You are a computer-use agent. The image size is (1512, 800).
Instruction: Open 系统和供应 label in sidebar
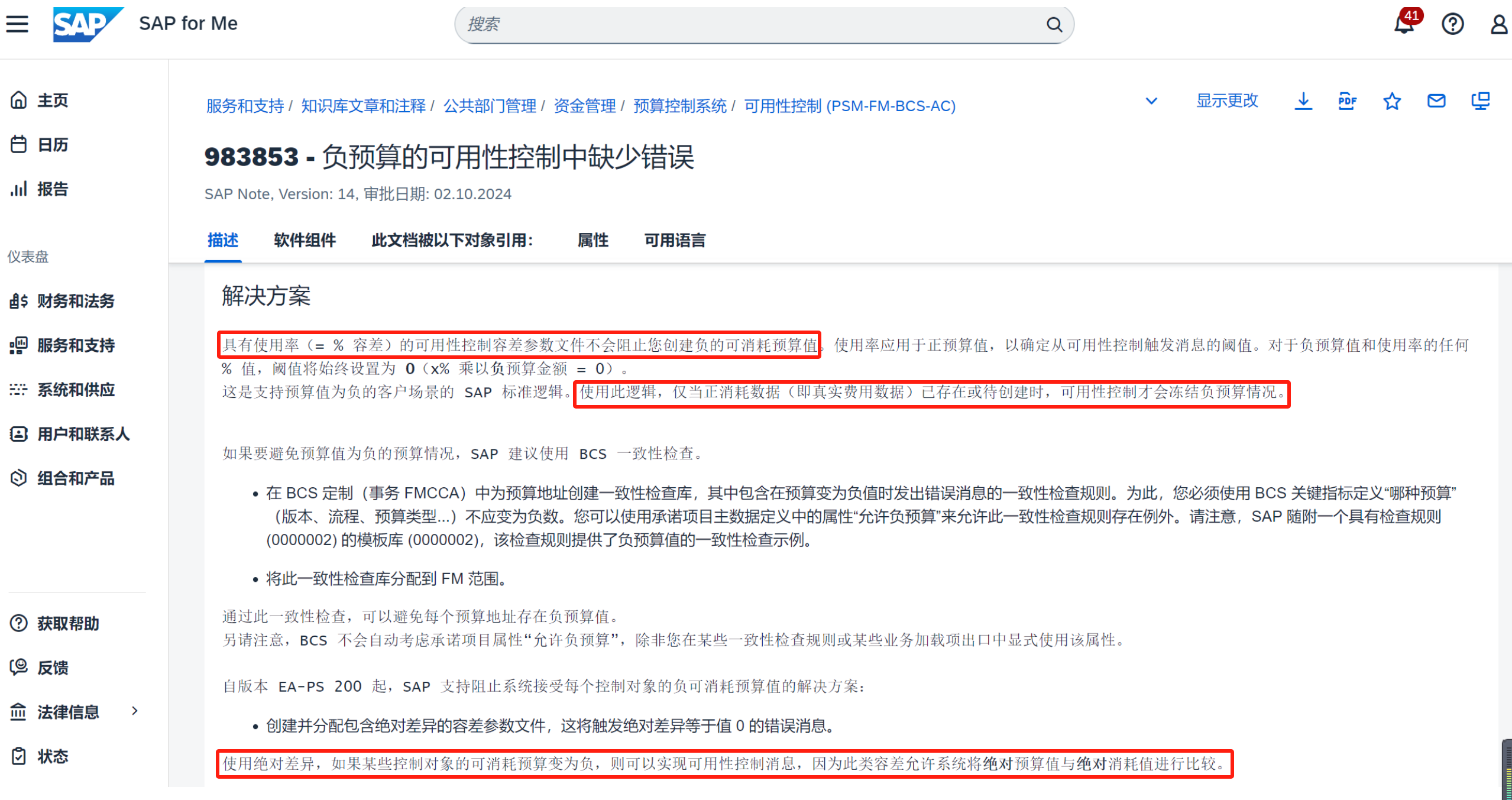pos(76,389)
